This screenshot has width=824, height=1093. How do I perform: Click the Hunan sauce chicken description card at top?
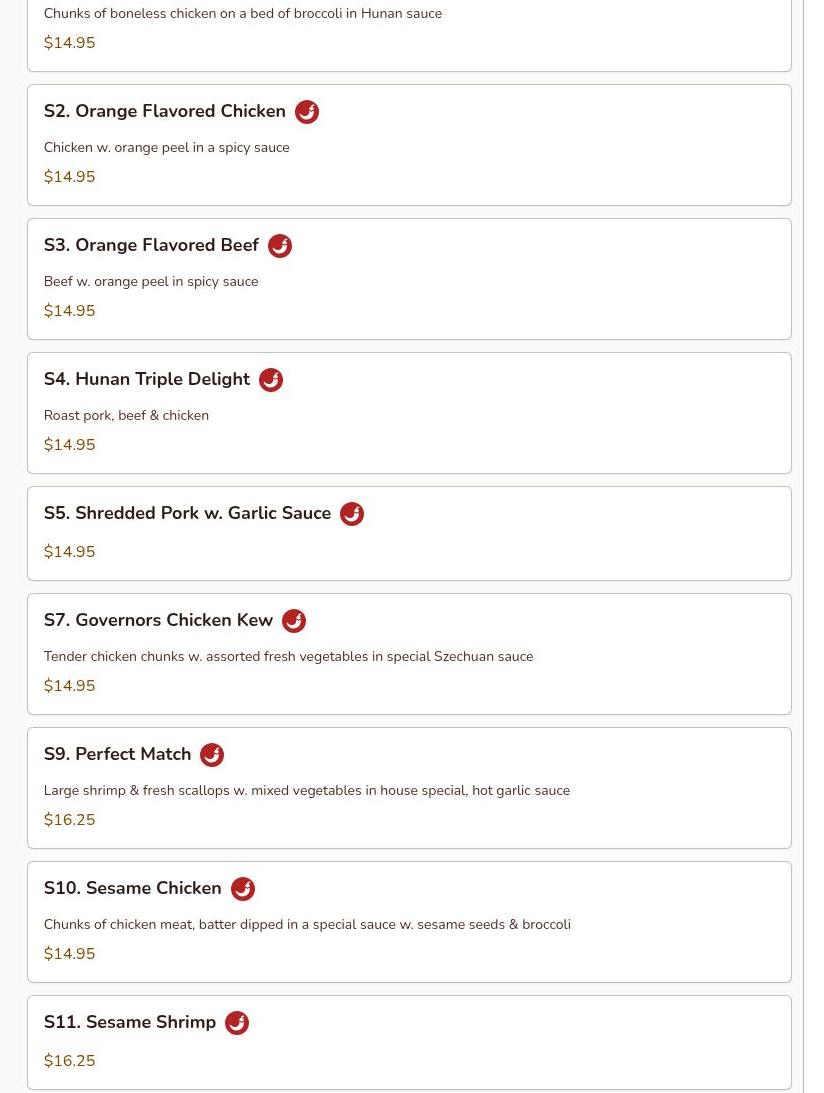pos(409,35)
